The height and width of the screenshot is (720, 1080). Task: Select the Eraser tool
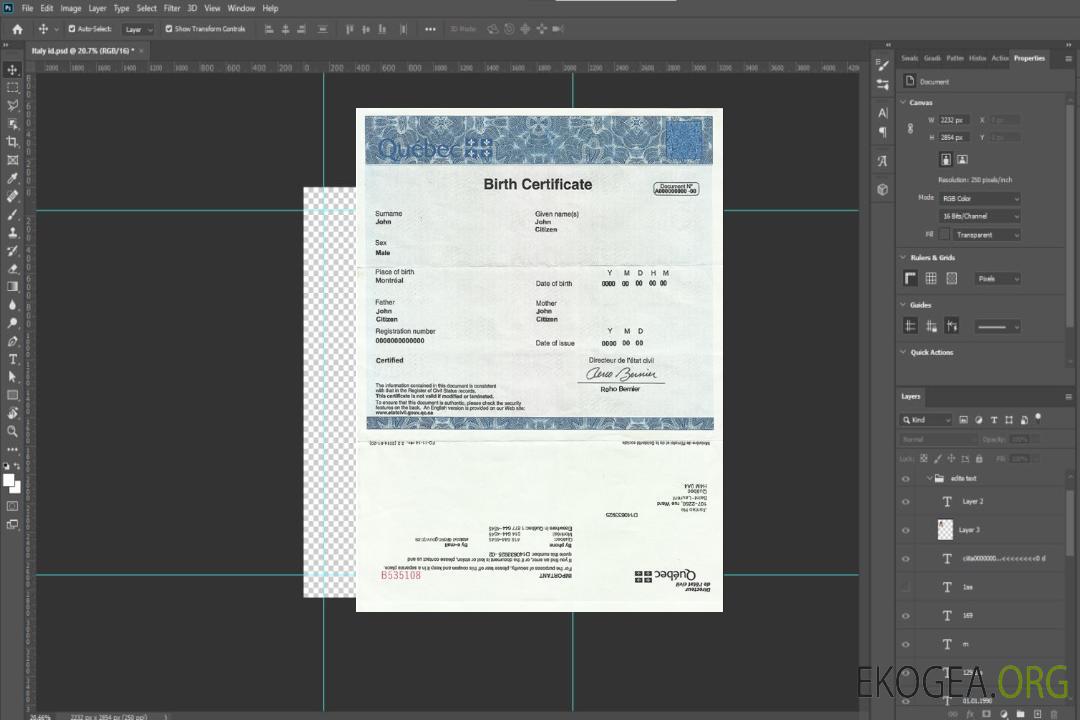pos(12,269)
